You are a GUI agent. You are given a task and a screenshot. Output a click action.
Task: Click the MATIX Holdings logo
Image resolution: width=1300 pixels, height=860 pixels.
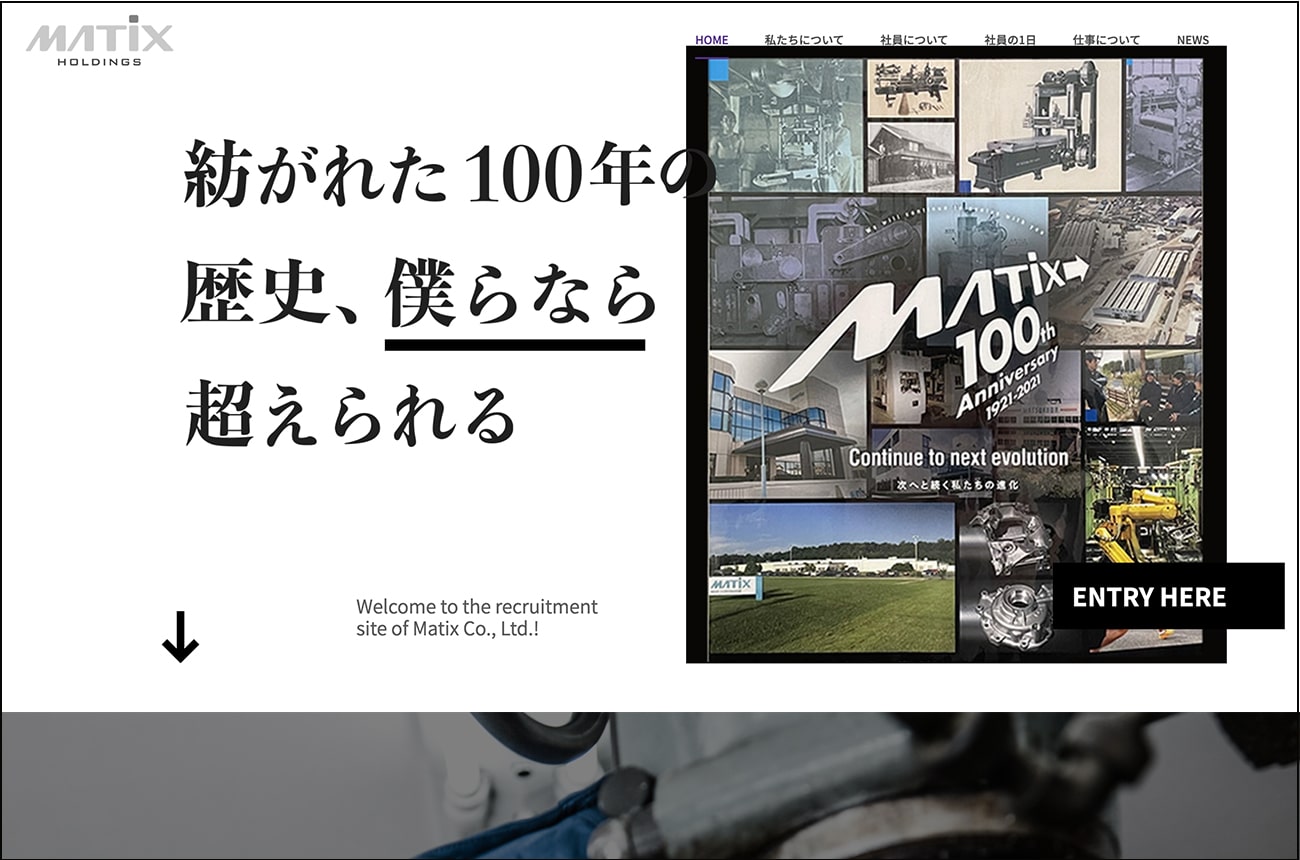coord(99,41)
